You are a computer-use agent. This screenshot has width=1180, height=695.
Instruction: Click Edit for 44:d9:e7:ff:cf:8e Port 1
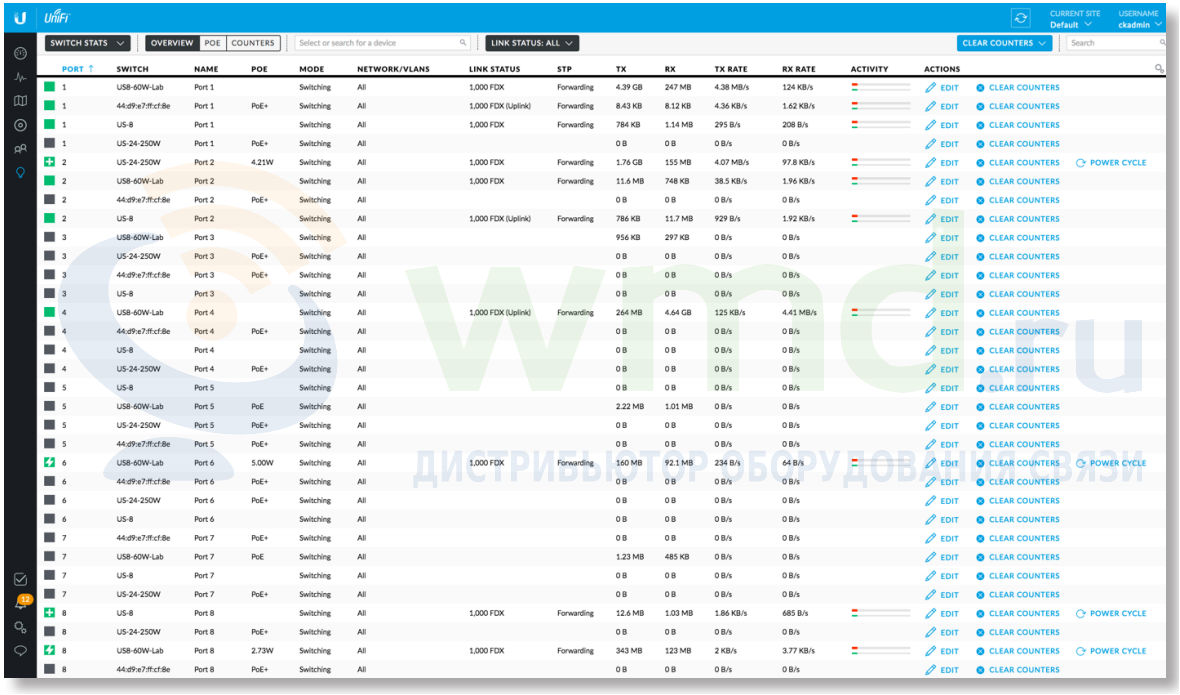pyautogui.click(x=942, y=106)
